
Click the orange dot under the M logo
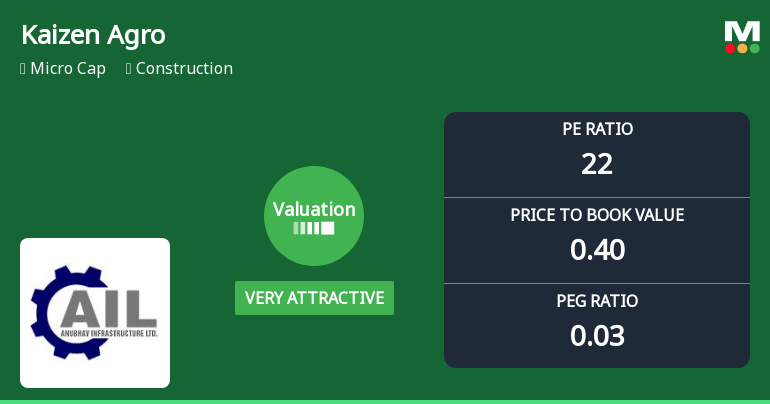coord(742,48)
